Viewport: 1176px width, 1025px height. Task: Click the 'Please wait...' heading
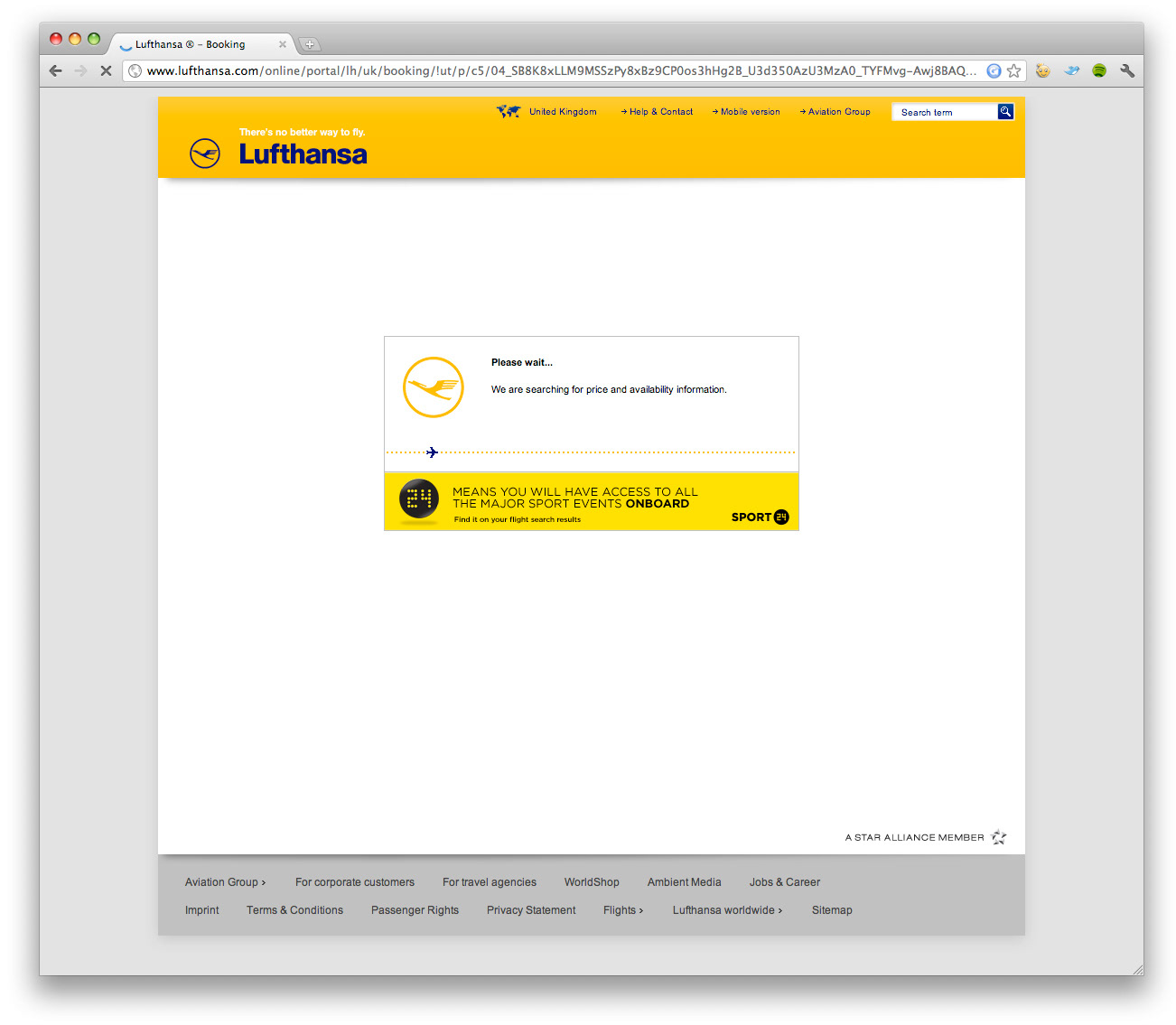pos(522,362)
